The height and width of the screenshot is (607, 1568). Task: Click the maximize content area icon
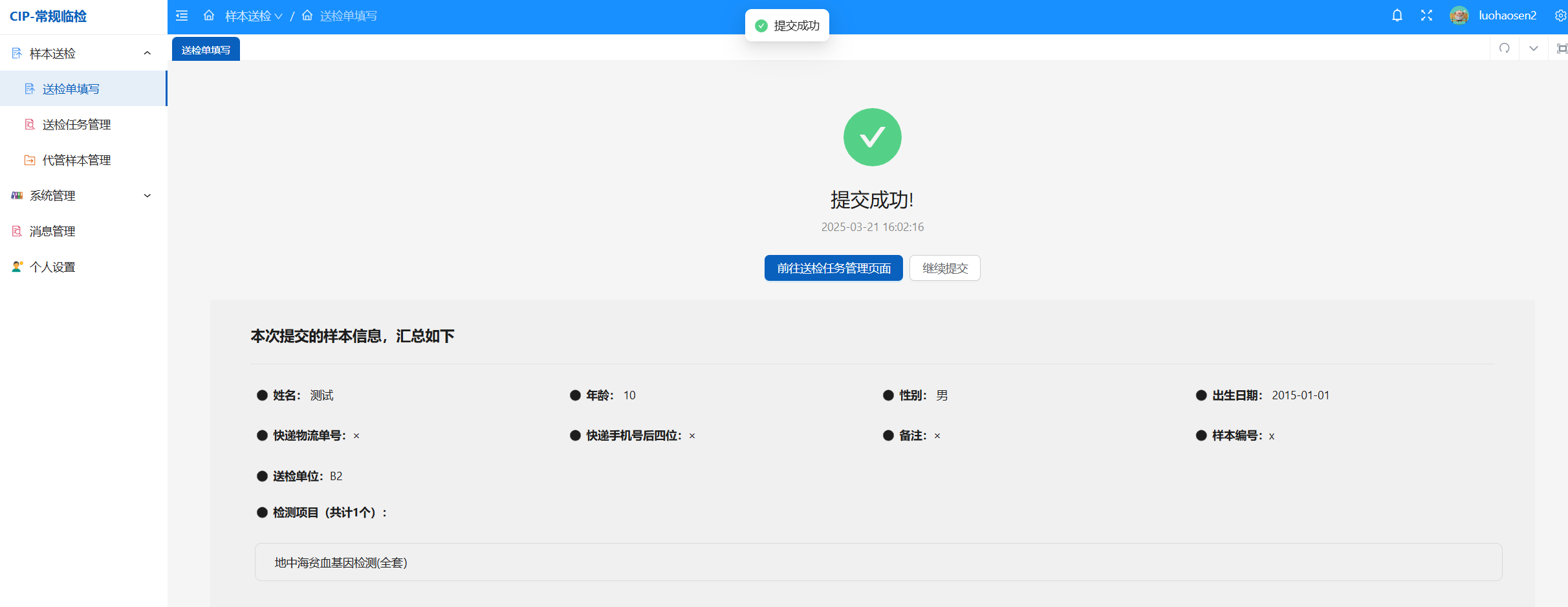1562,49
